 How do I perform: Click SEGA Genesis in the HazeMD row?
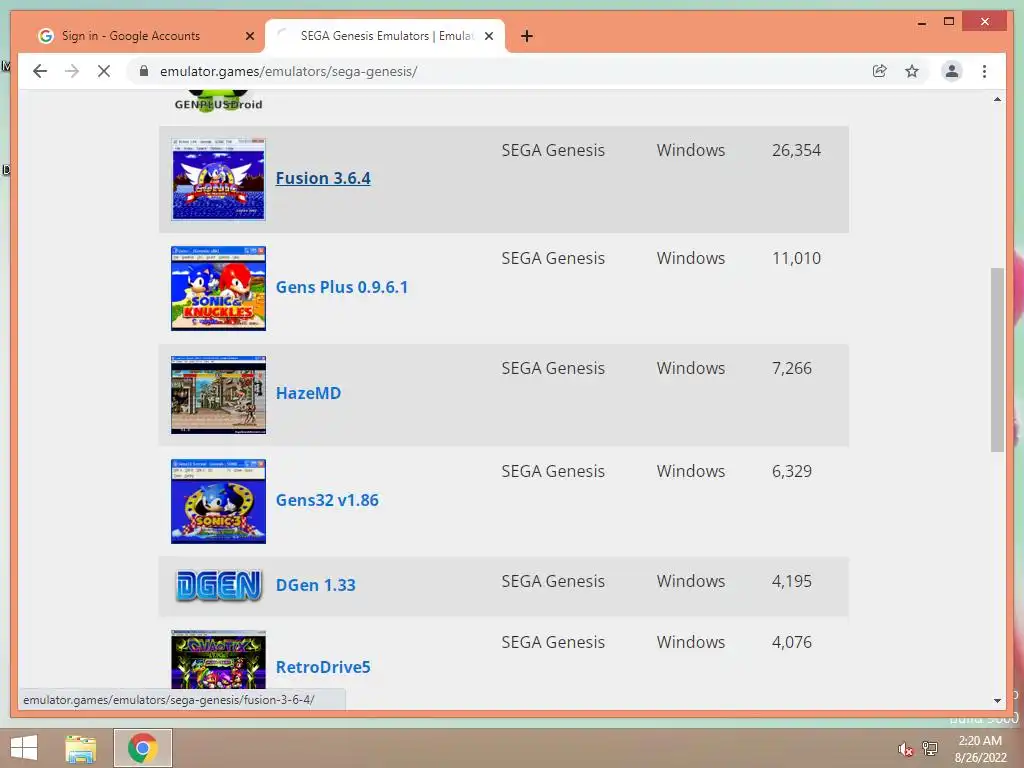pos(553,368)
